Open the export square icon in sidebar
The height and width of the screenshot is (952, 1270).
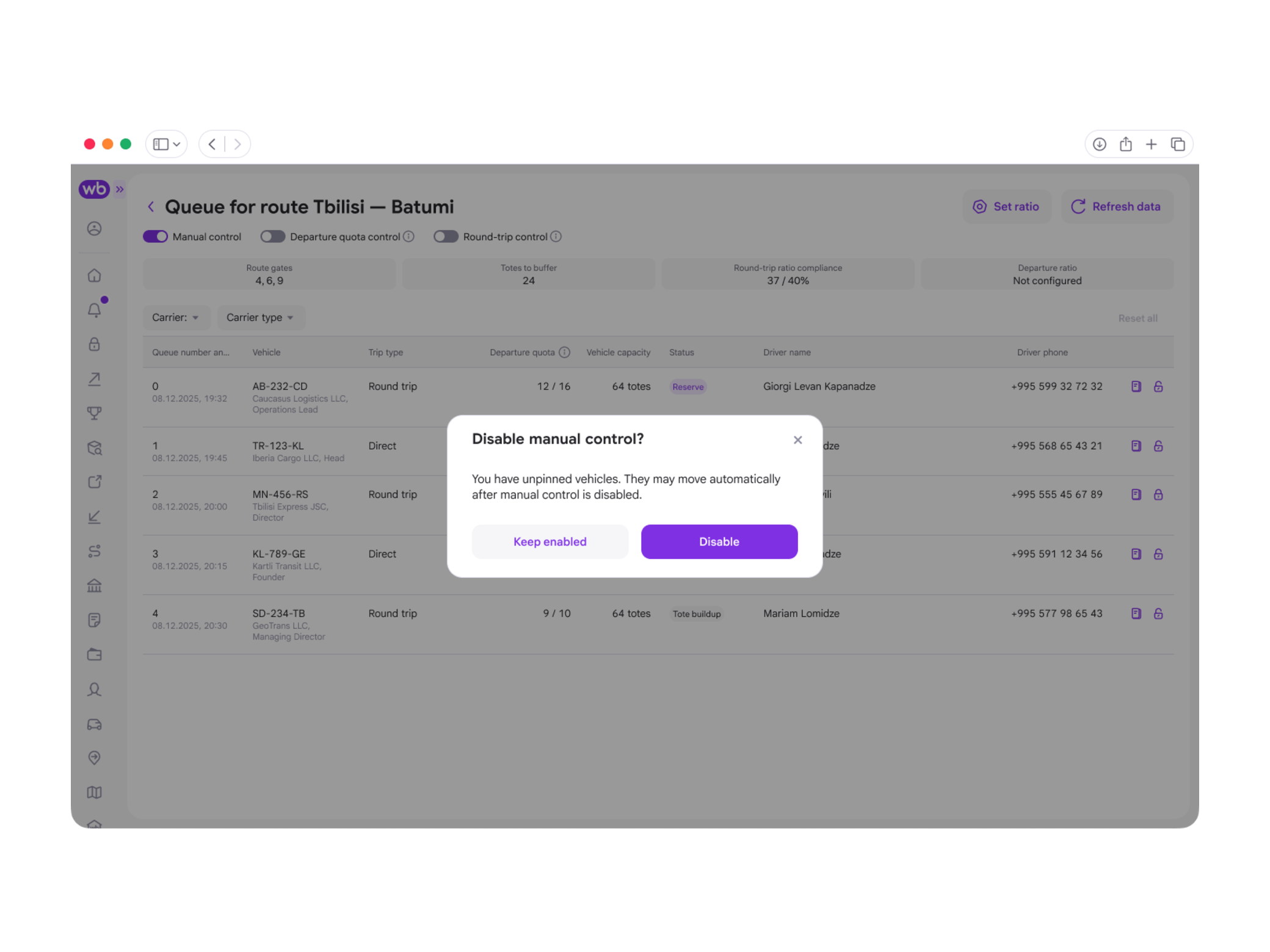(94, 482)
